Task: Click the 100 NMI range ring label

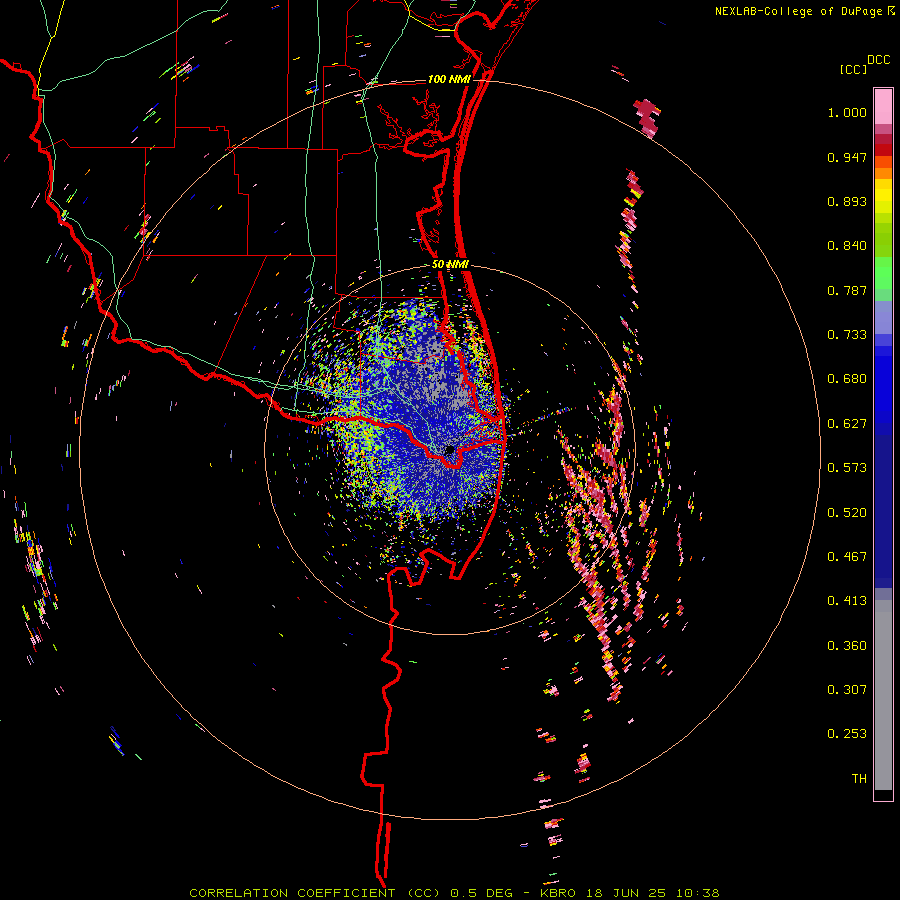Action: tap(449, 79)
